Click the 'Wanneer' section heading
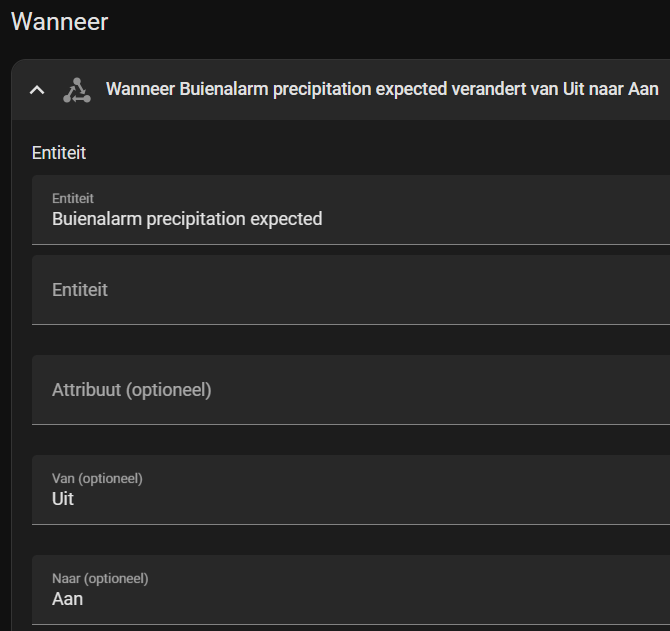The width and height of the screenshot is (670, 631). [59, 21]
